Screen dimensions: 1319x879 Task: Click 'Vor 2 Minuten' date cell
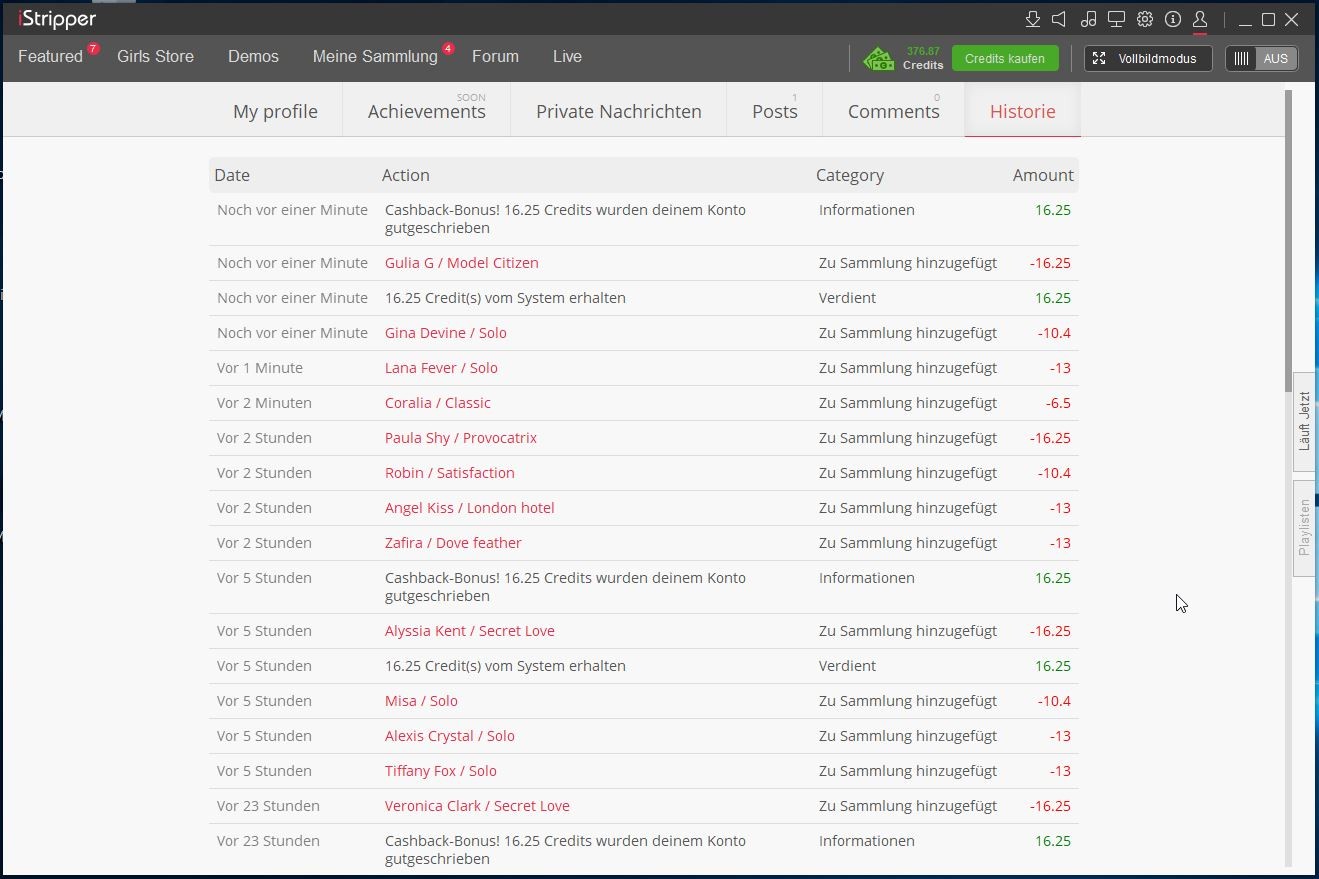click(264, 403)
